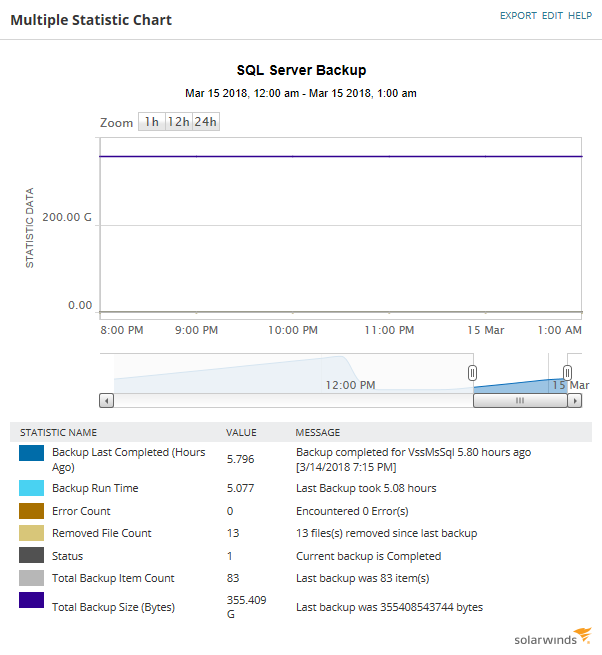Click the left range handle in navigator
Viewport: 602px width, 655px height.
(x=472, y=373)
